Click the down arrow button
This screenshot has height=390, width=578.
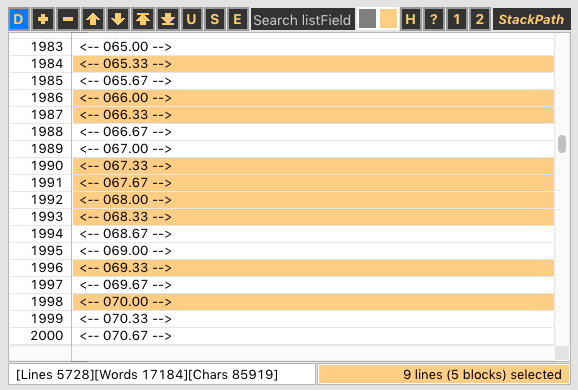[118, 19]
